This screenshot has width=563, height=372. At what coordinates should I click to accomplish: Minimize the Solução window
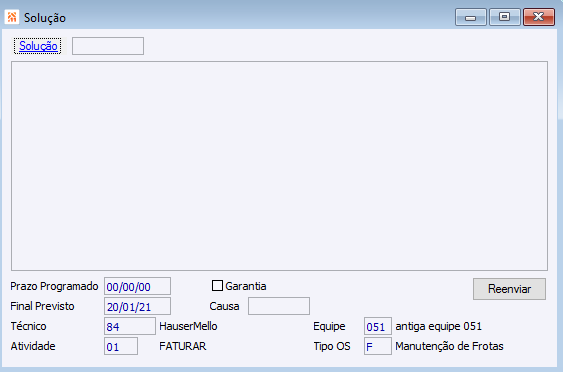[471, 17]
